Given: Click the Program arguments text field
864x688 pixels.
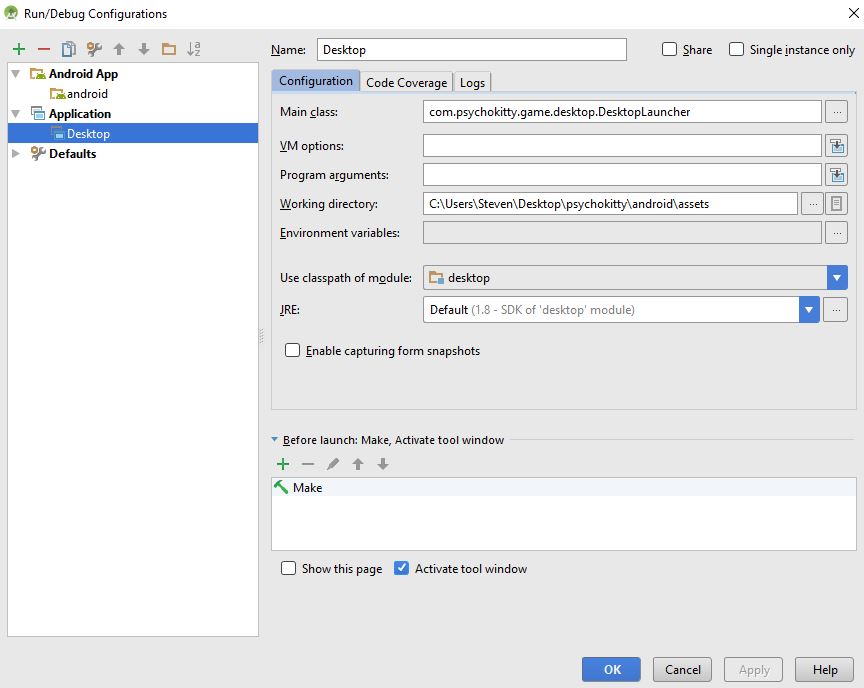Looking at the screenshot, I should (x=622, y=175).
